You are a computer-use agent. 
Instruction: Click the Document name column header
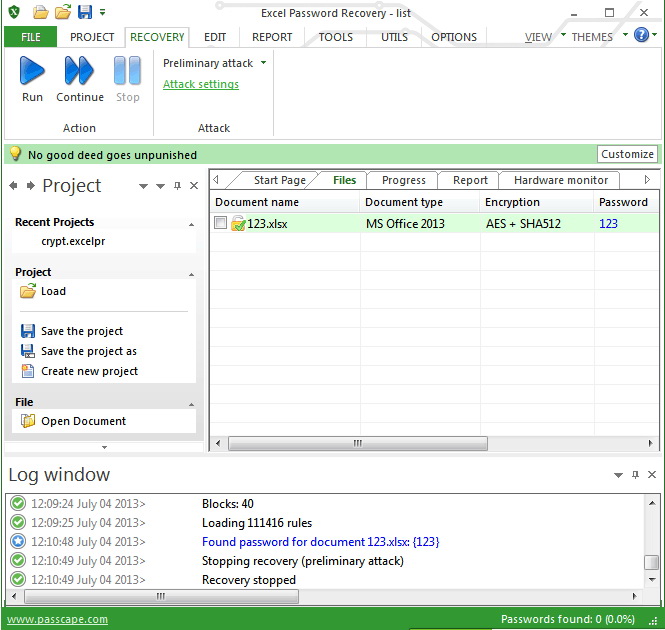tap(285, 202)
